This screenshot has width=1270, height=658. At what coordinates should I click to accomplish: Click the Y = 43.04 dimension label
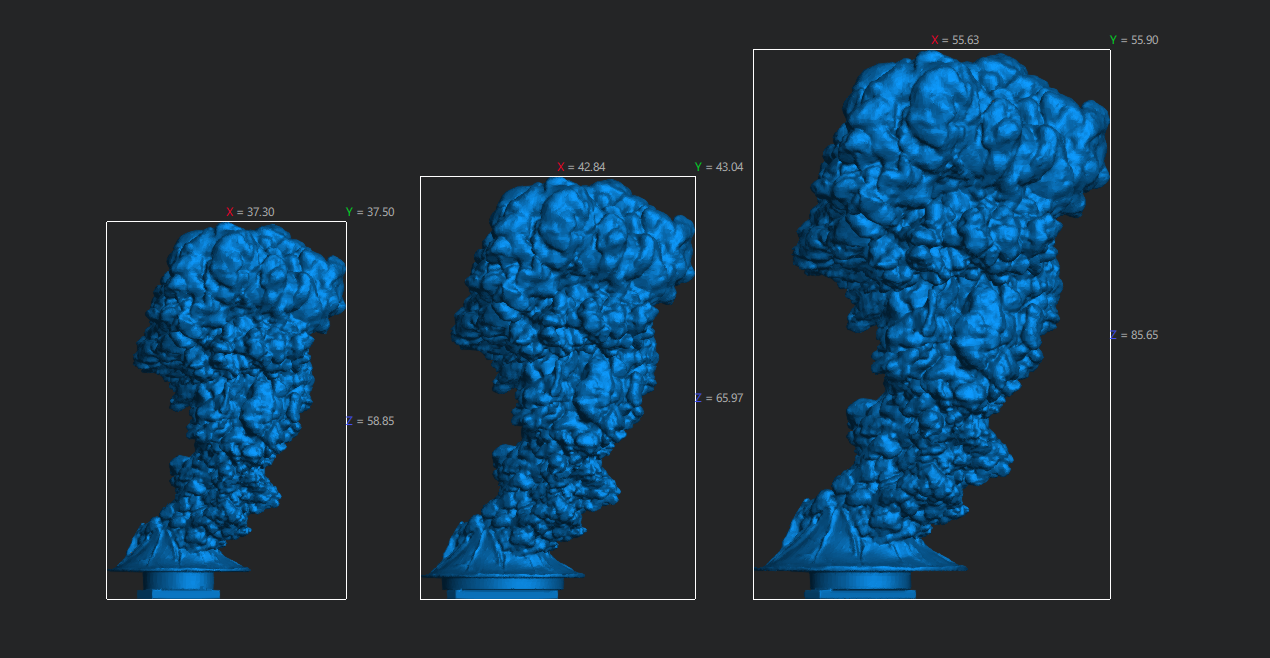(x=719, y=167)
